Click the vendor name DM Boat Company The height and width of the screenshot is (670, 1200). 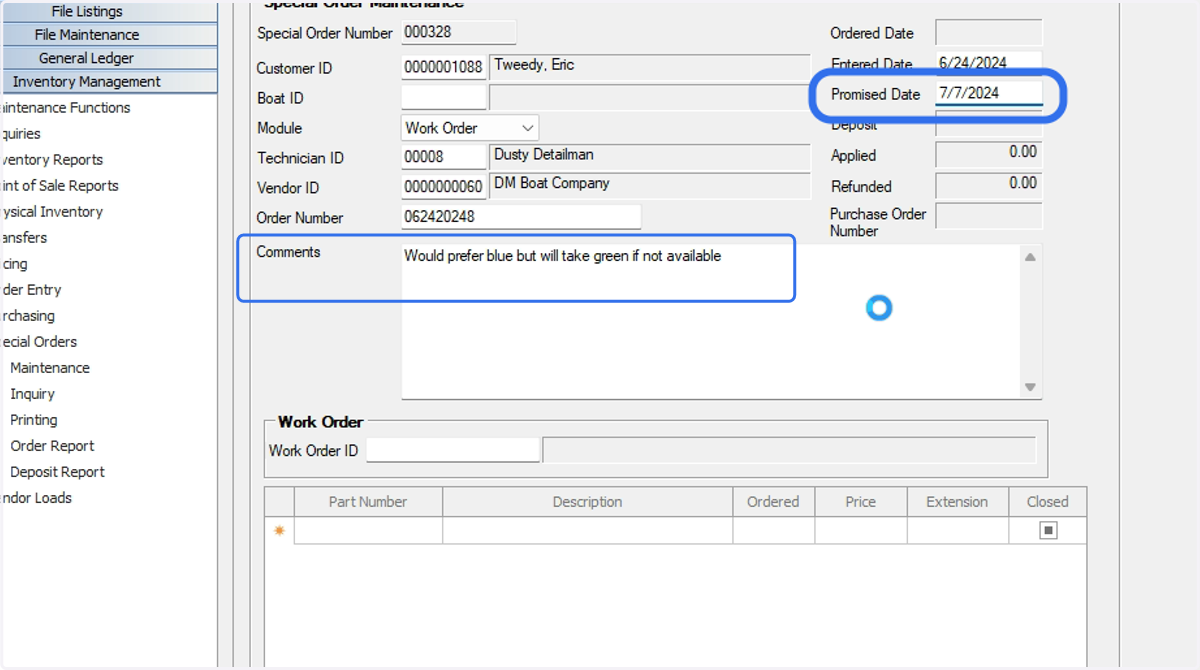[552, 184]
